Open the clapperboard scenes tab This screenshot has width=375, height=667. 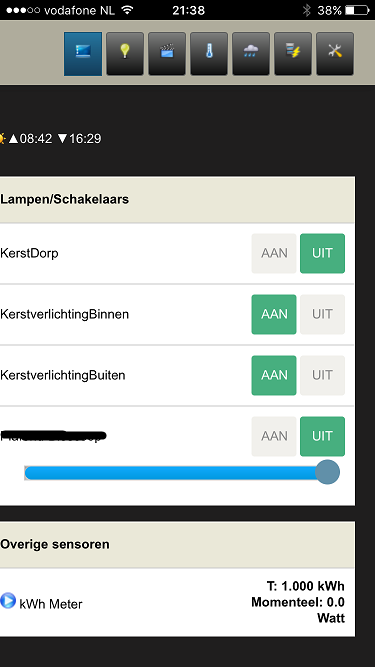167,54
